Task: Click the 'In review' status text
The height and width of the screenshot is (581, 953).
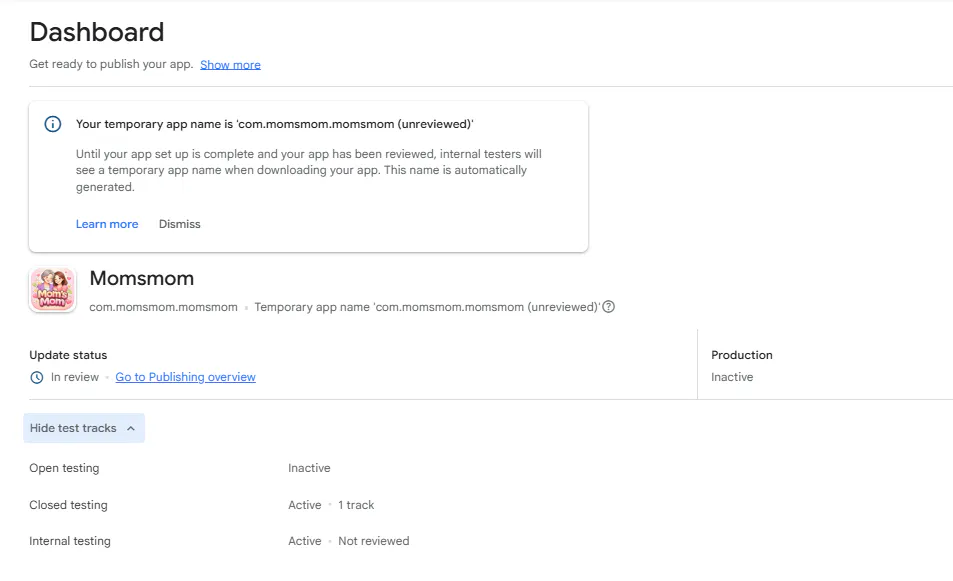Action: [x=75, y=377]
